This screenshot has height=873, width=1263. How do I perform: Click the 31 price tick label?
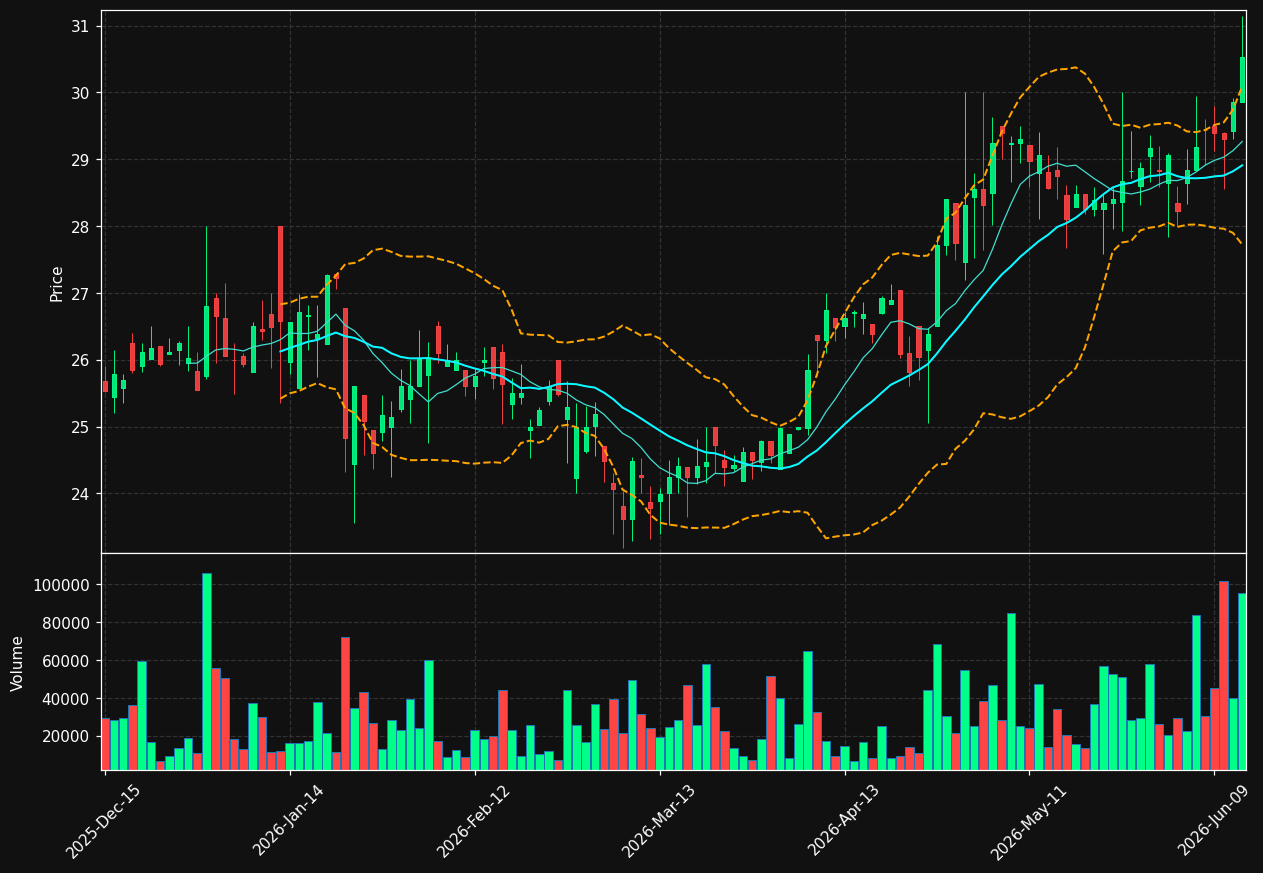coord(80,26)
